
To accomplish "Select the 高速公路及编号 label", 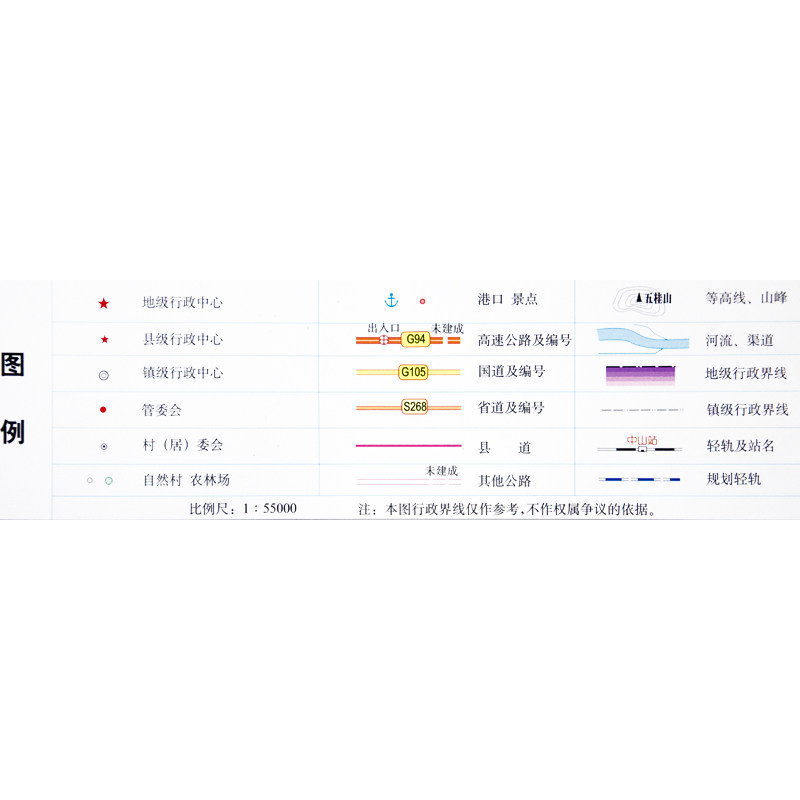I will pos(524,340).
